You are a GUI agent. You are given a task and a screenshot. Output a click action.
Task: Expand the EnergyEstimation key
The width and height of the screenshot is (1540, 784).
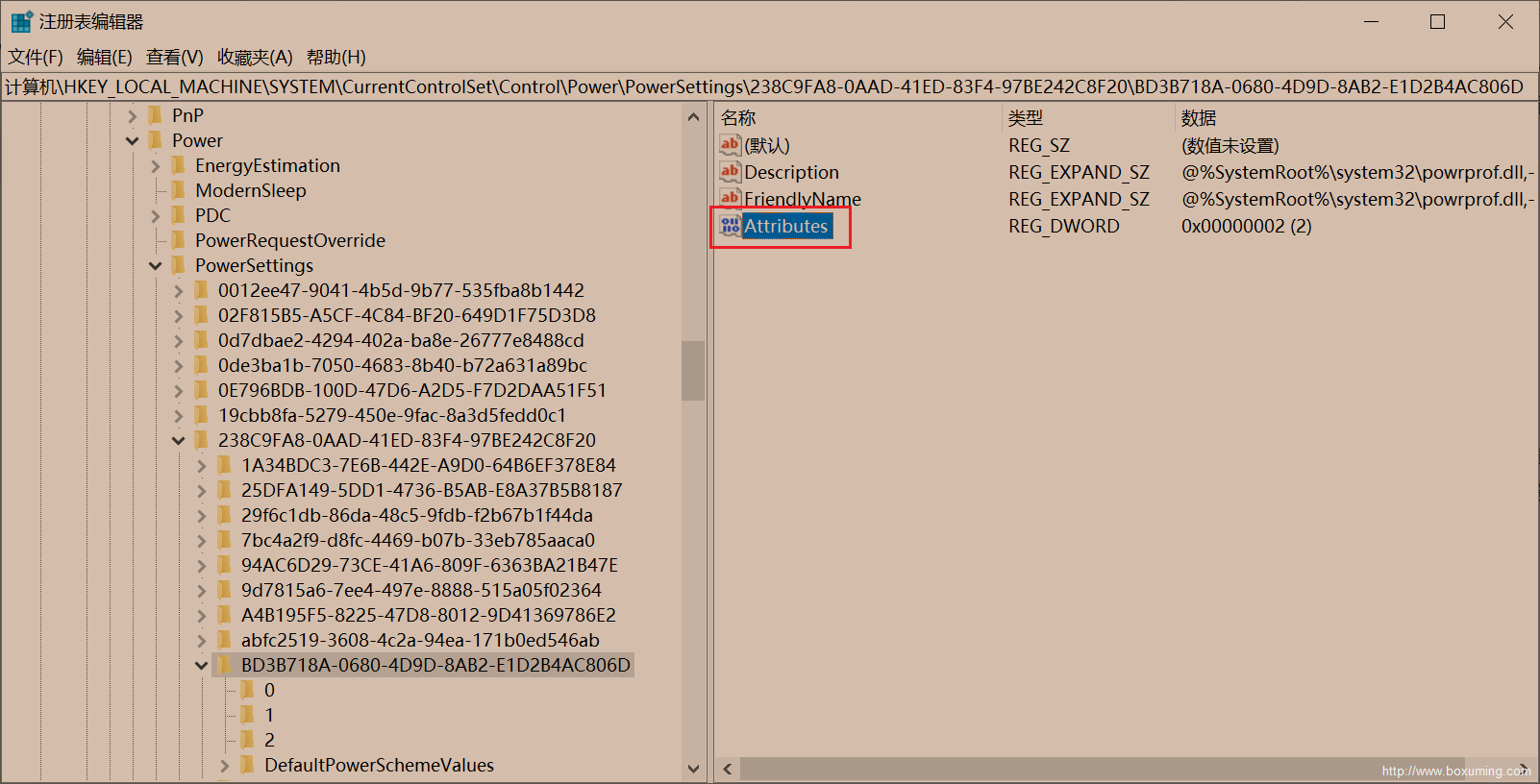pyautogui.click(x=156, y=166)
